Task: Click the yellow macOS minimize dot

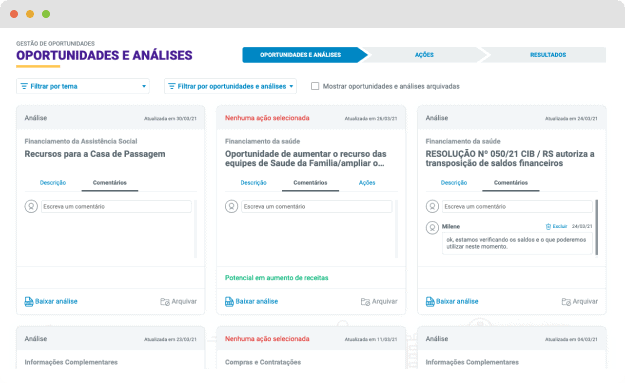Action: coord(30,14)
